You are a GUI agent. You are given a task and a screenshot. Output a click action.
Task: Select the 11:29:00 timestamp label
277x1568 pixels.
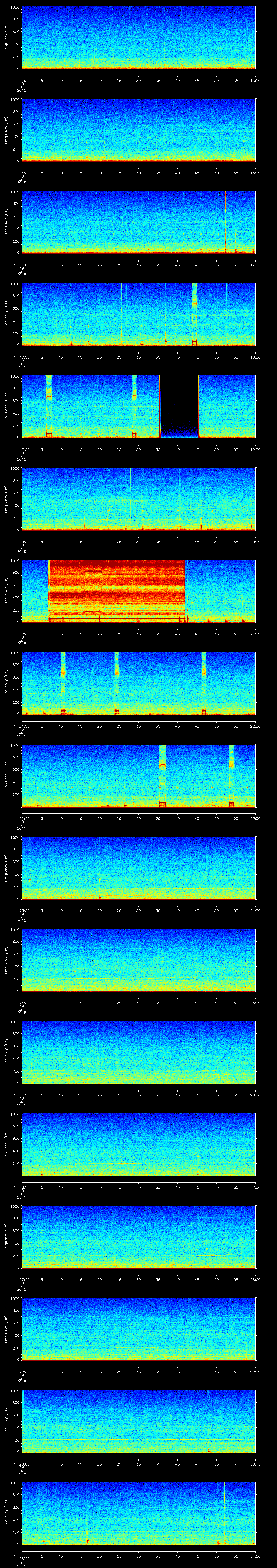click(x=21, y=1464)
